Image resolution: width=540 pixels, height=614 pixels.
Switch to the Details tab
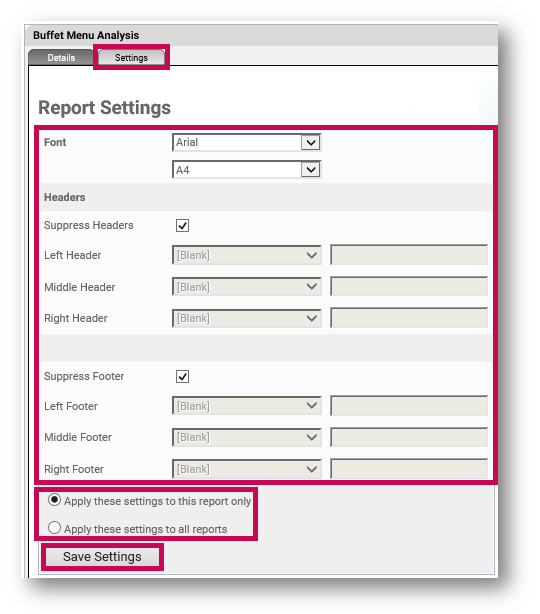[61, 58]
